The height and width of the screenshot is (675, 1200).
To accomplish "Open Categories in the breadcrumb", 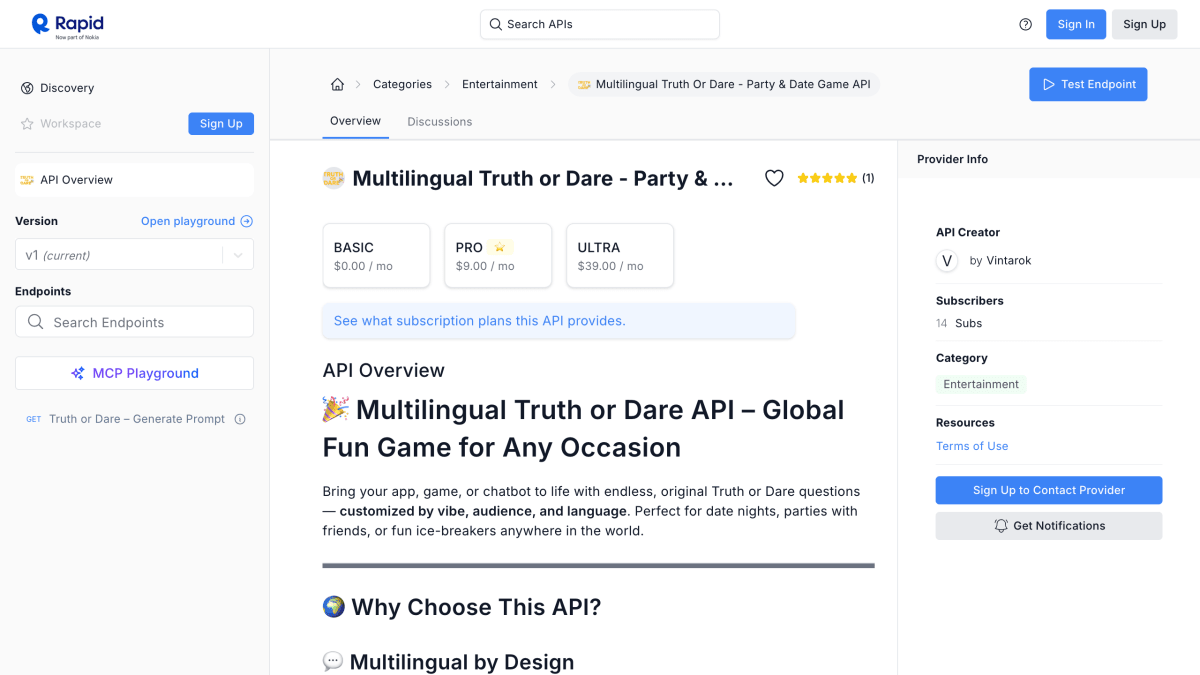I will (x=402, y=84).
